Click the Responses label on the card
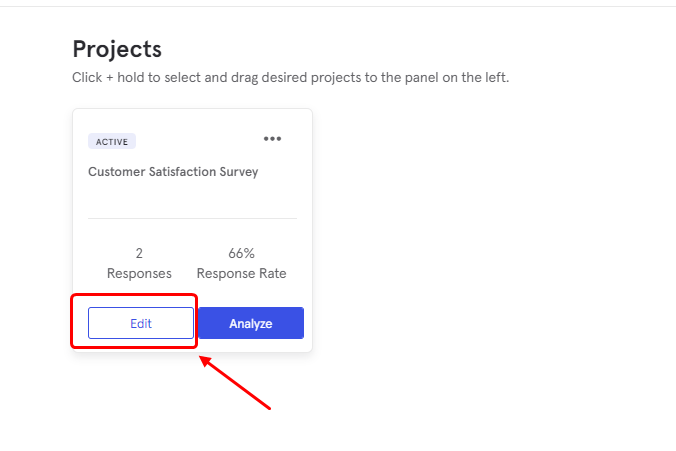676x451 pixels. pos(139,273)
